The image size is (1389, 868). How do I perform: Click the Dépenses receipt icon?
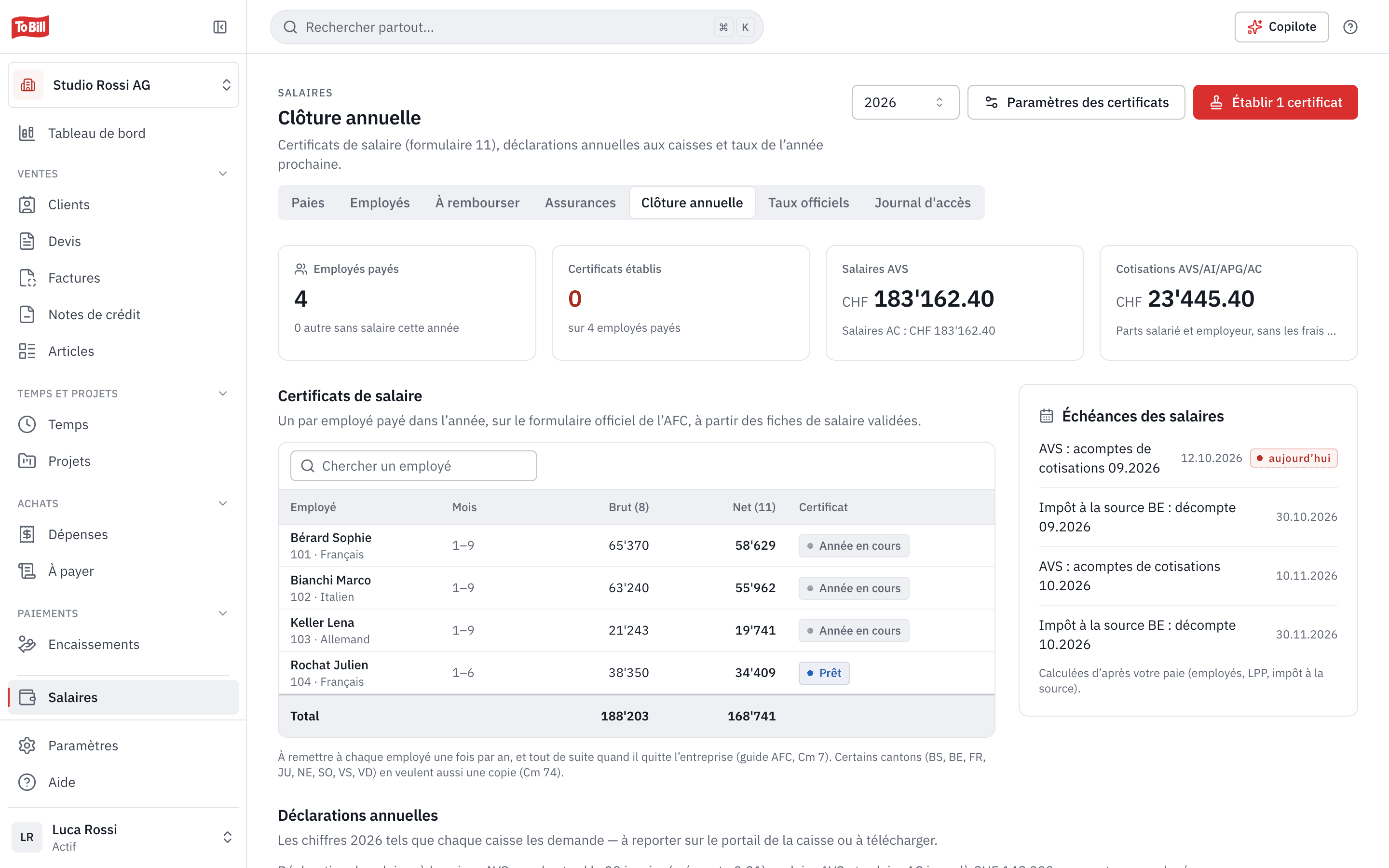point(27,534)
